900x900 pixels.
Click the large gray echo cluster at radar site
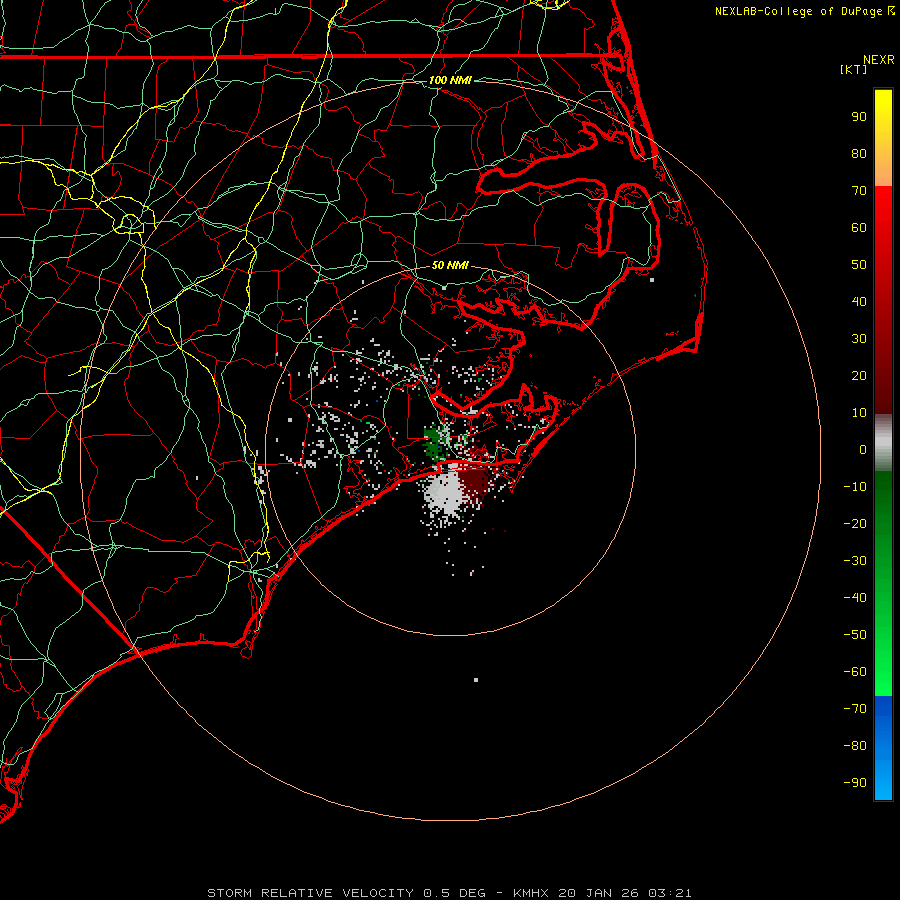[445, 492]
